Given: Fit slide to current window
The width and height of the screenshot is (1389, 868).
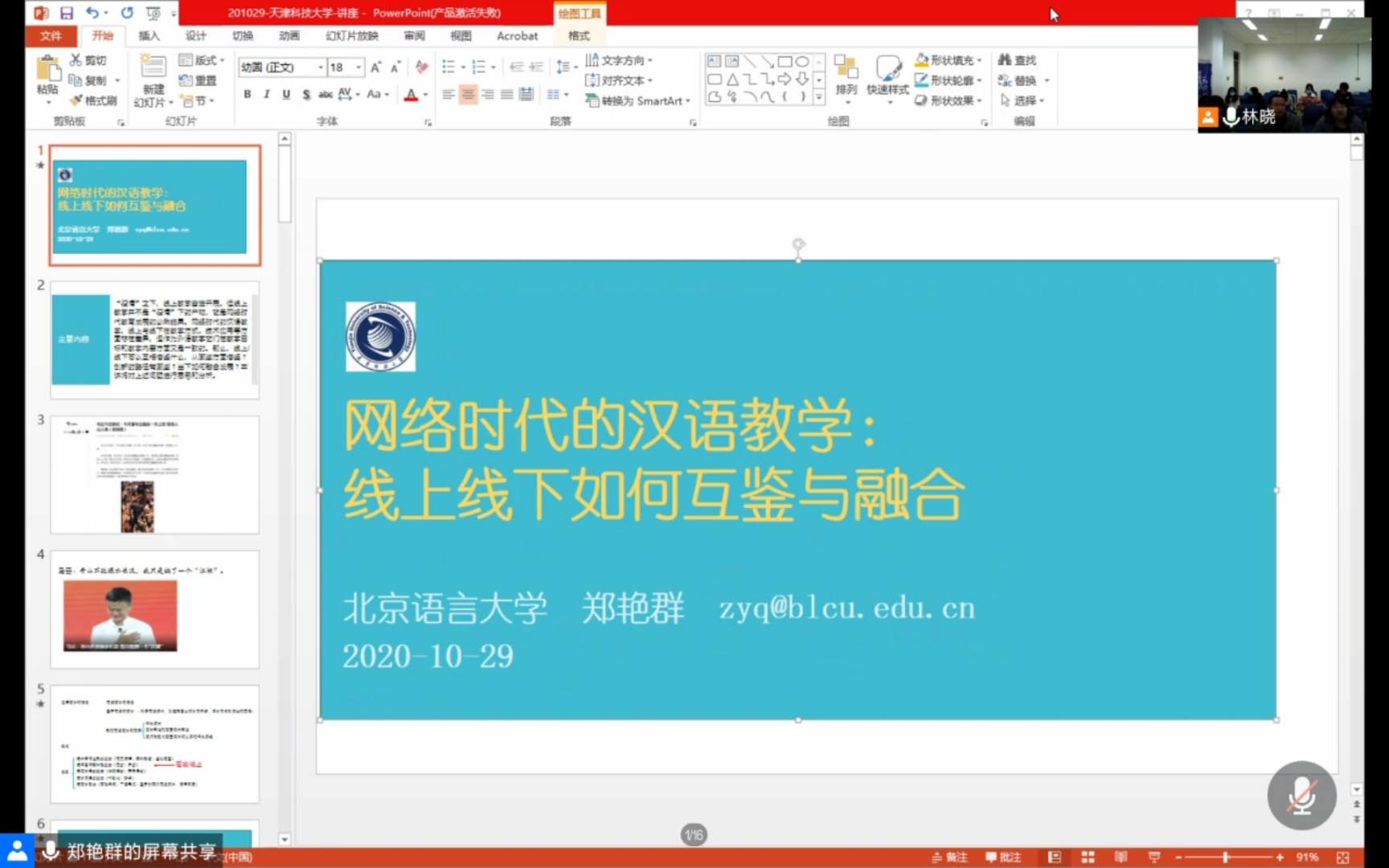Looking at the screenshot, I should [x=1342, y=858].
